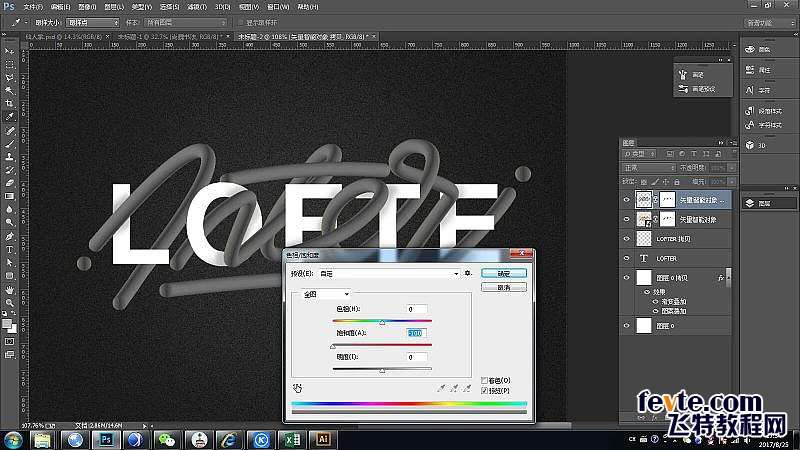Select the Zoom tool in toolbar
800x450 pixels.
(x=10, y=304)
